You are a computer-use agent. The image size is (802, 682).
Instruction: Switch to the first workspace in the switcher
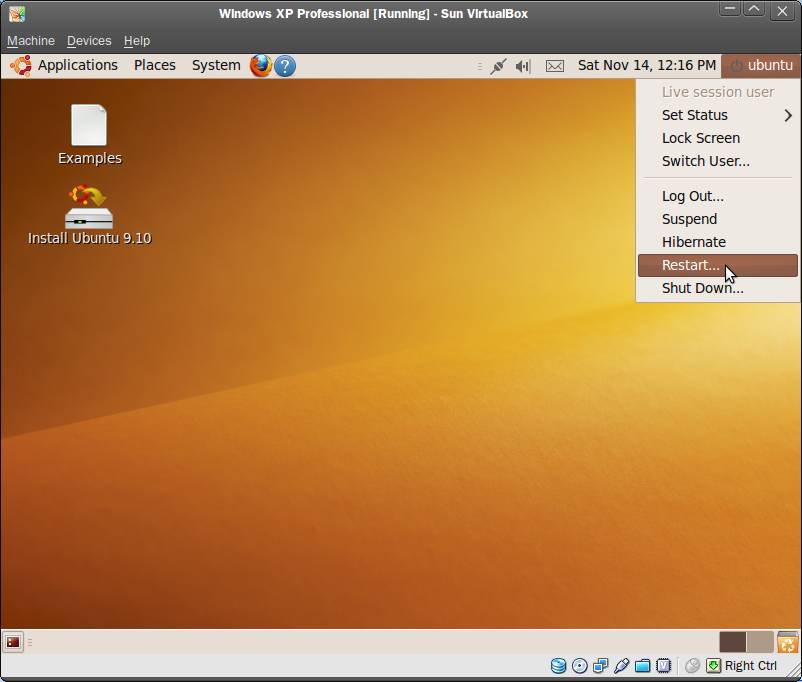[x=732, y=642]
